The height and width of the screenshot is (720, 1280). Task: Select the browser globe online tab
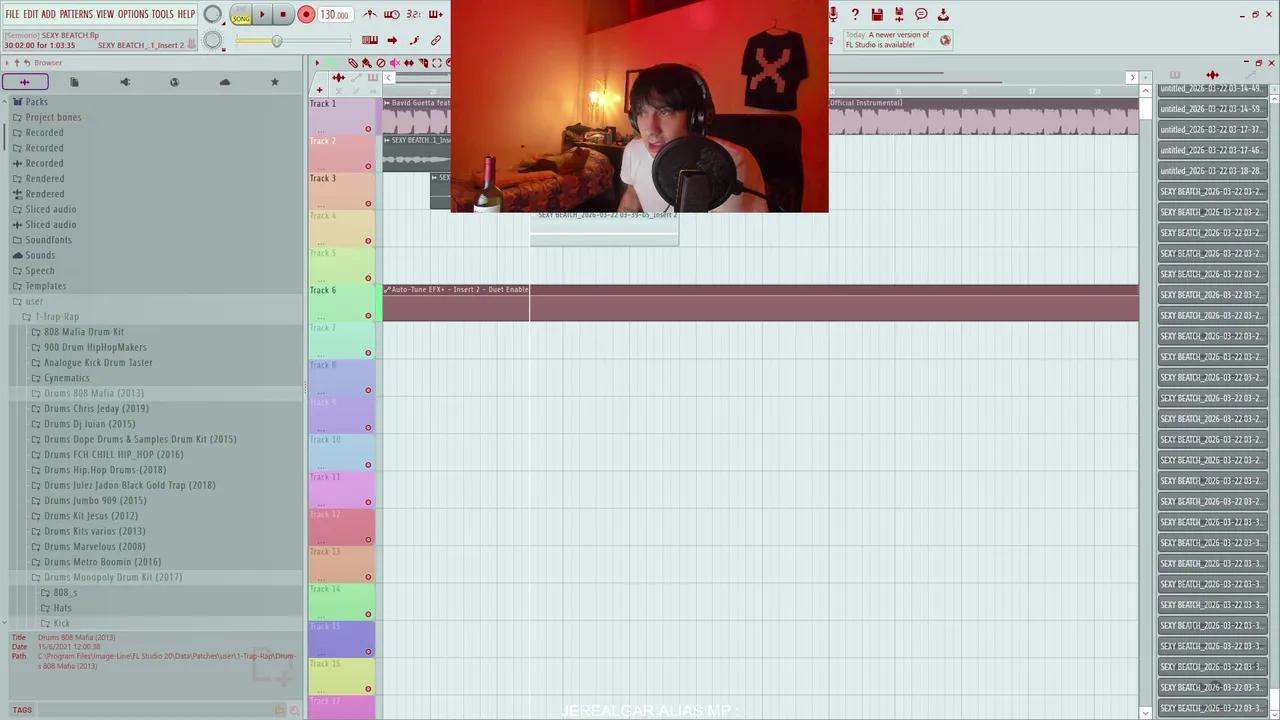[174, 82]
